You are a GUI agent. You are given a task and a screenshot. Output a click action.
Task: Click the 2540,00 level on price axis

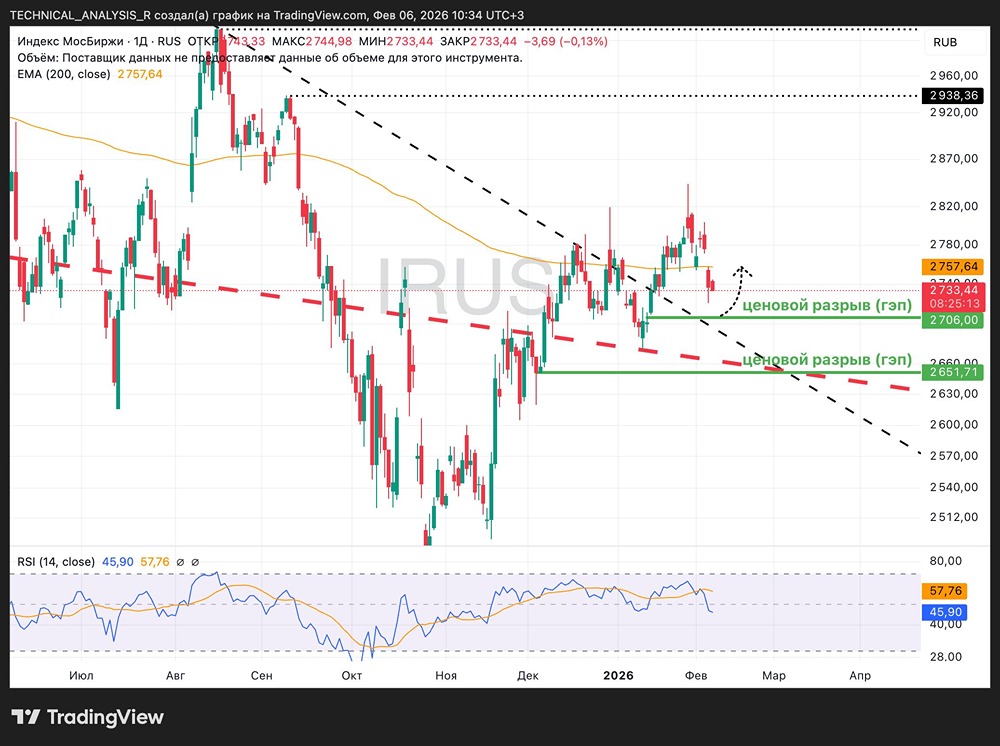pos(953,487)
